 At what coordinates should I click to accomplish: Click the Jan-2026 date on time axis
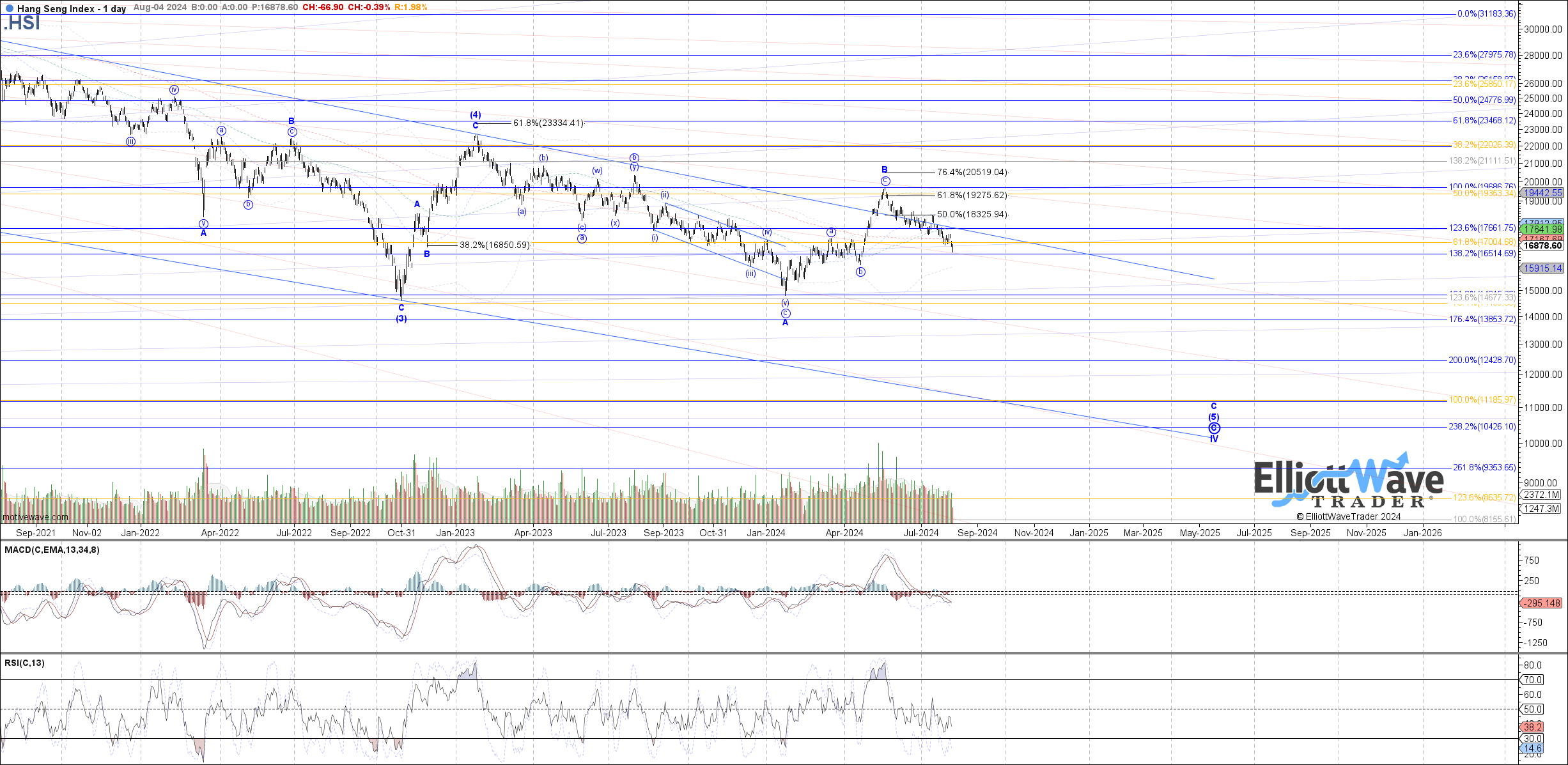click(1422, 533)
